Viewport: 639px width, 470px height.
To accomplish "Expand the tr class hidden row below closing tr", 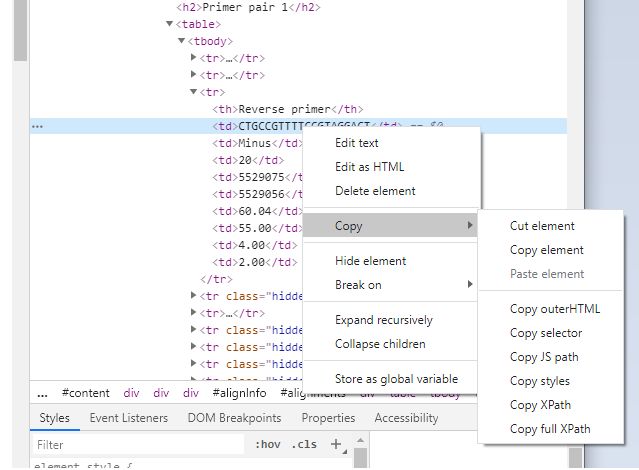I will [x=194, y=296].
